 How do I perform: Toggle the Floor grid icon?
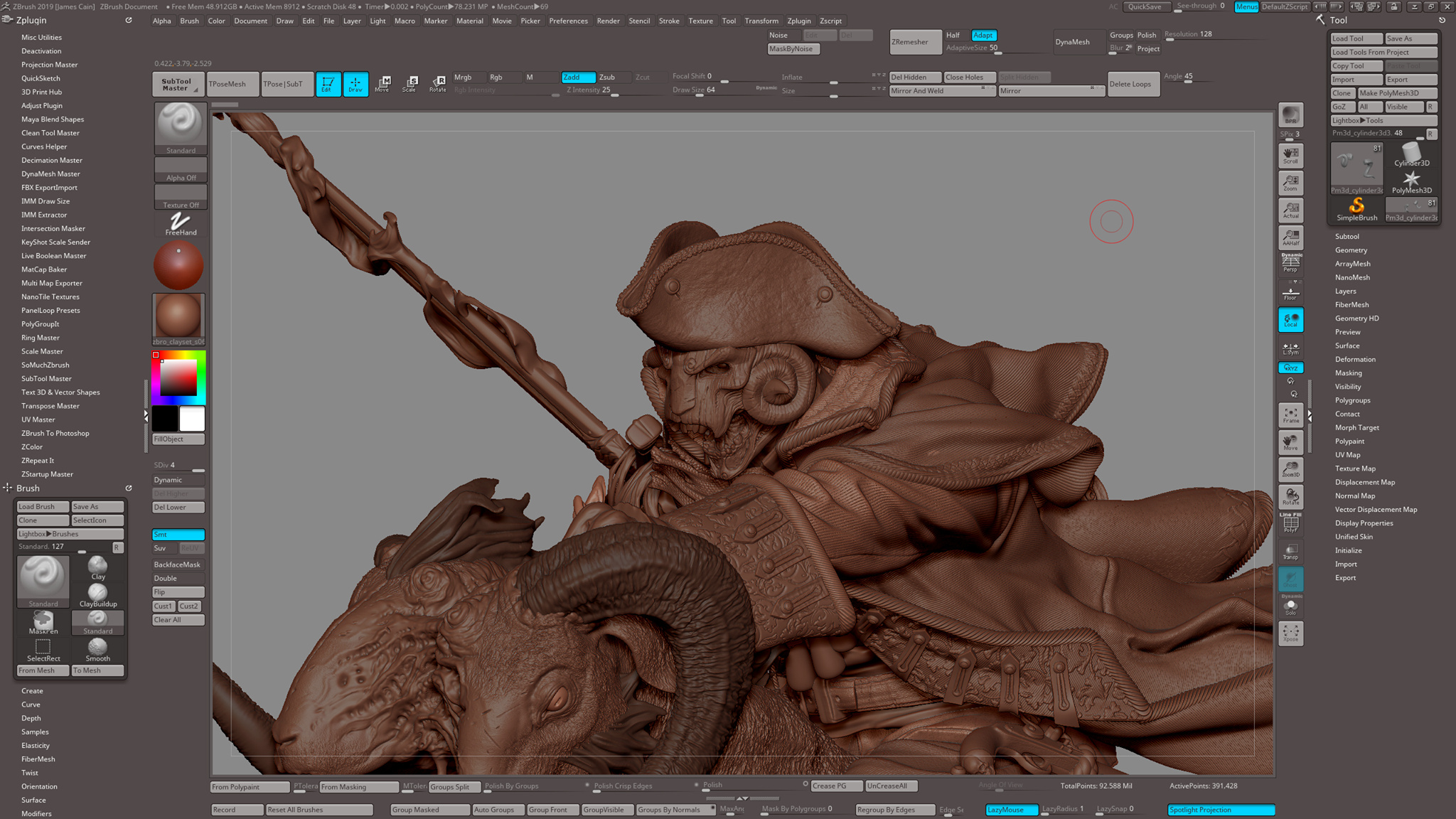(x=1290, y=292)
